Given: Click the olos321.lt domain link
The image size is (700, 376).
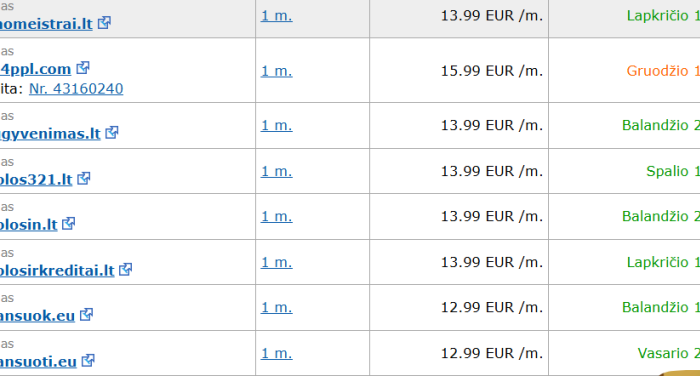Looking at the screenshot, I should (36, 180).
